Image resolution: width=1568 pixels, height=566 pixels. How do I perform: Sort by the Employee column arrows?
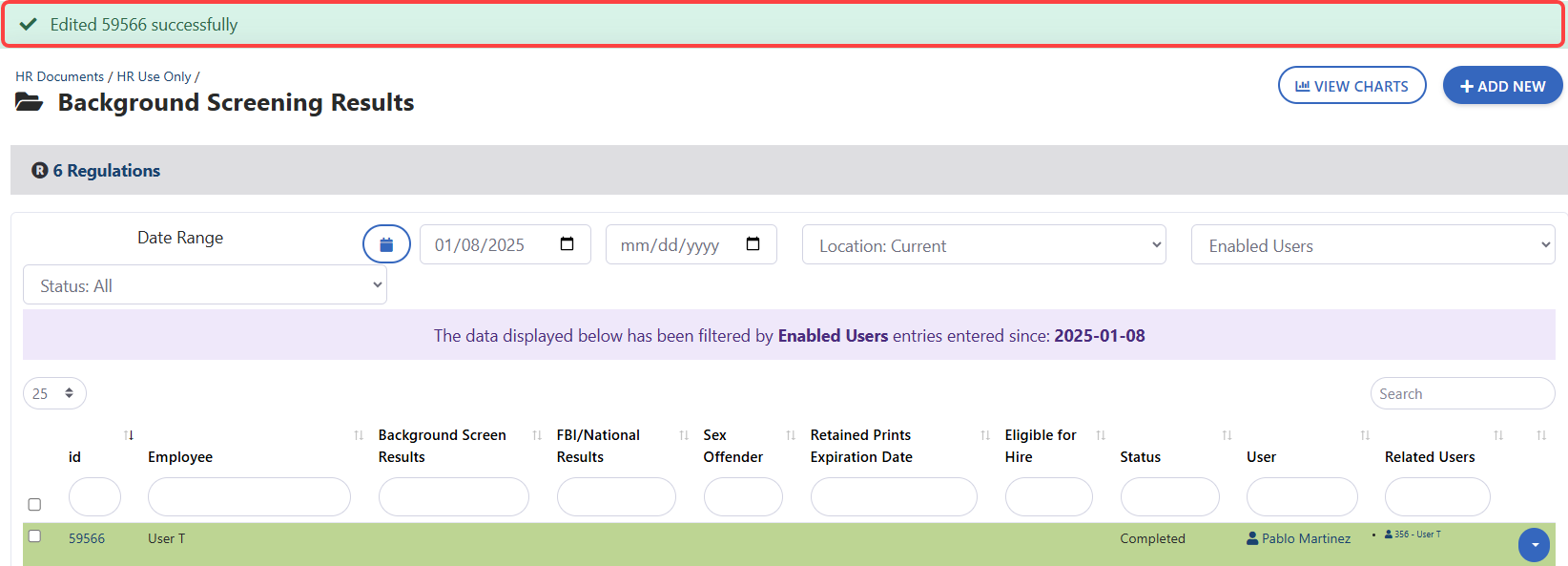click(359, 435)
